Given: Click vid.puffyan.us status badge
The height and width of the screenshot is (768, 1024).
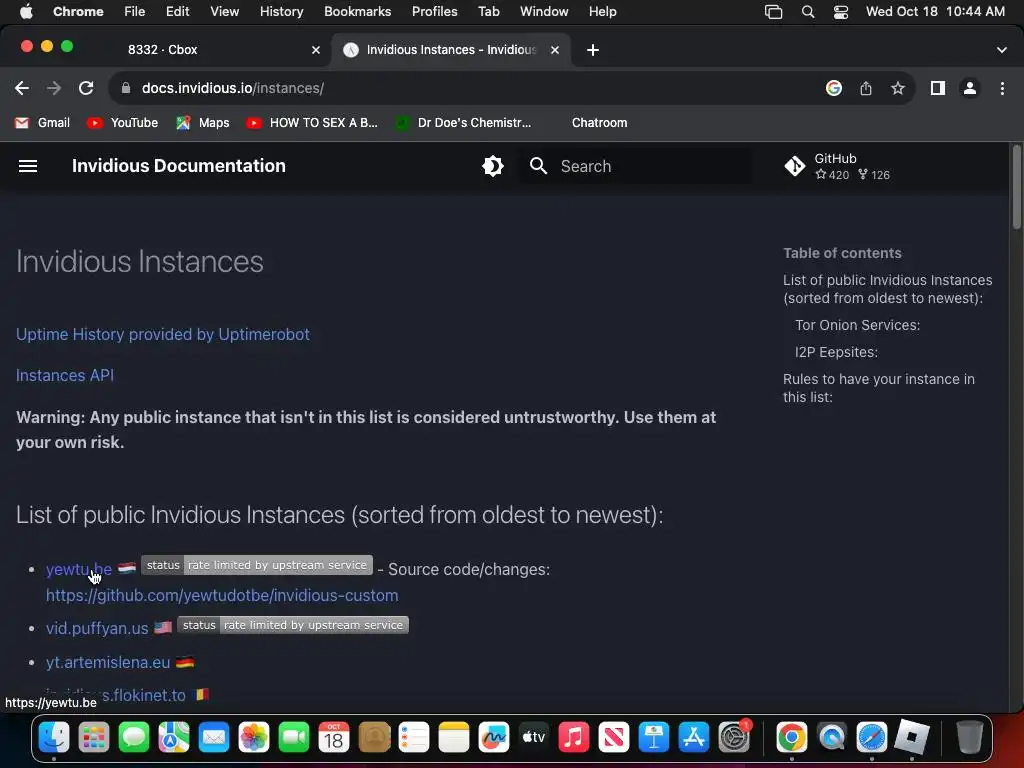Looking at the screenshot, I should (x=293, y=625).
